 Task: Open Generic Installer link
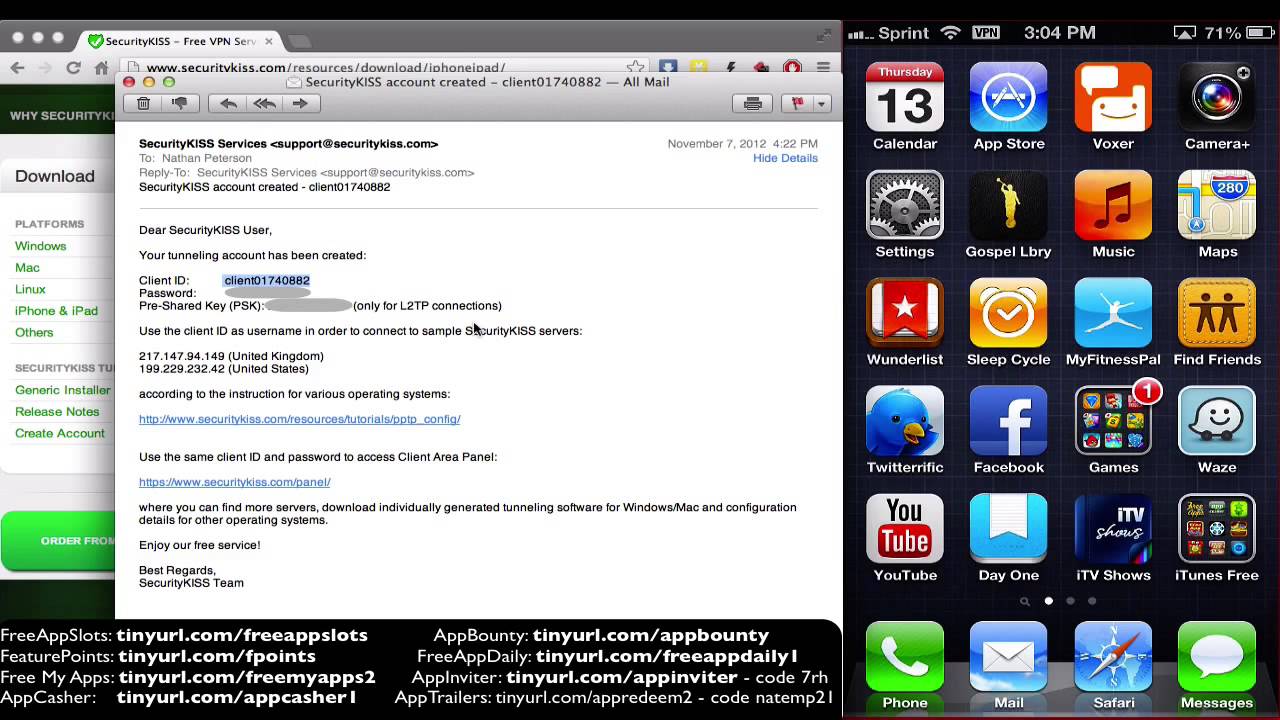click(62, 390)
